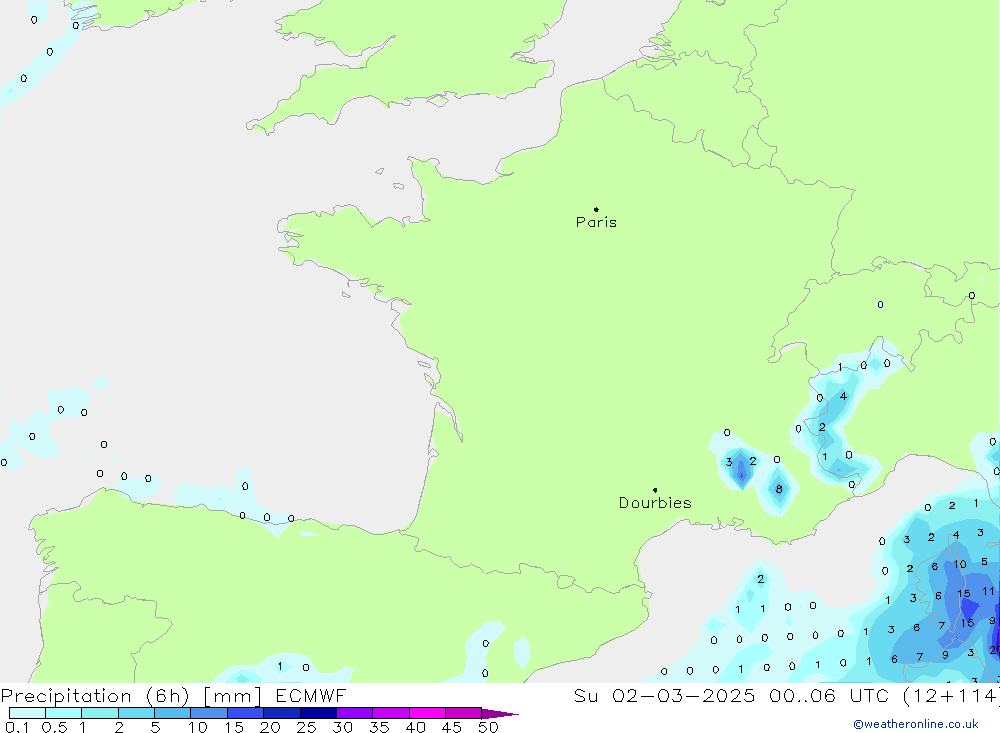Click the legend scale number 25
This screenshot has height=733, width=1000.
306,727
